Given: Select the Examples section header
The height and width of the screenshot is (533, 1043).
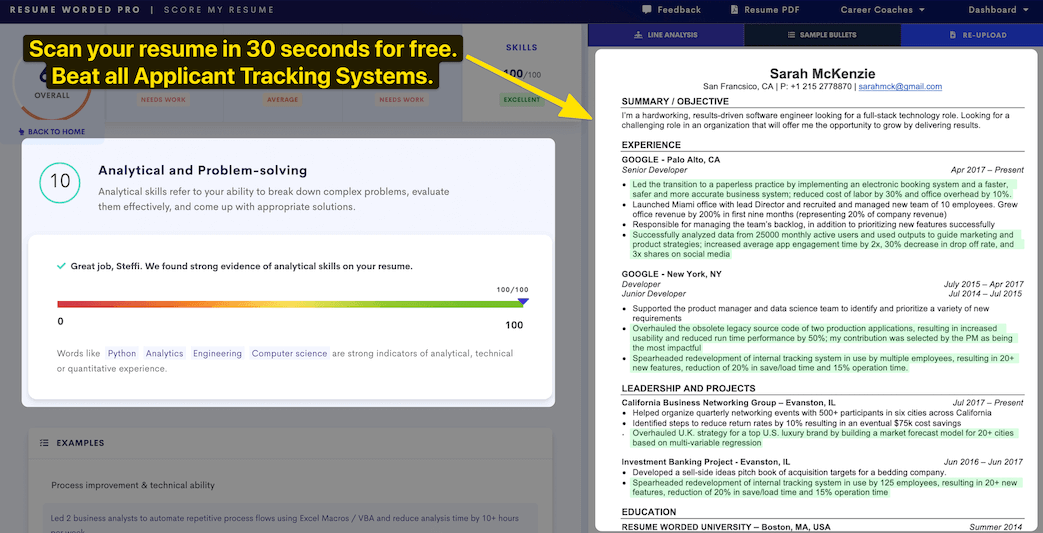Looking at the screenshot, I should [x=290, y=443].
